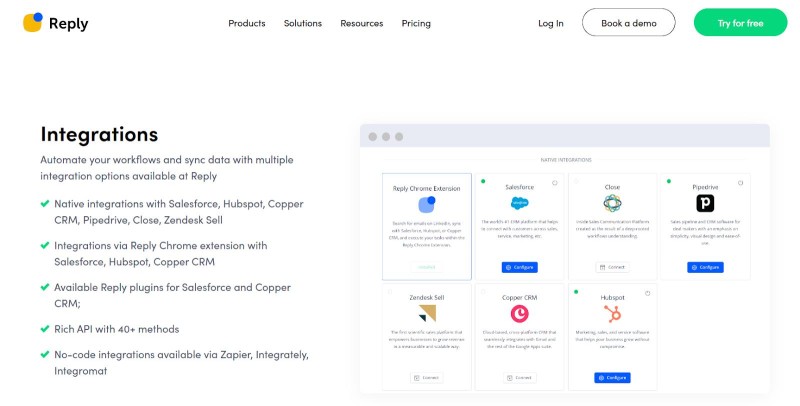Viewport: 800px width, 406px height.
Task: Go to the Pricing page
Action: point(416,23)
